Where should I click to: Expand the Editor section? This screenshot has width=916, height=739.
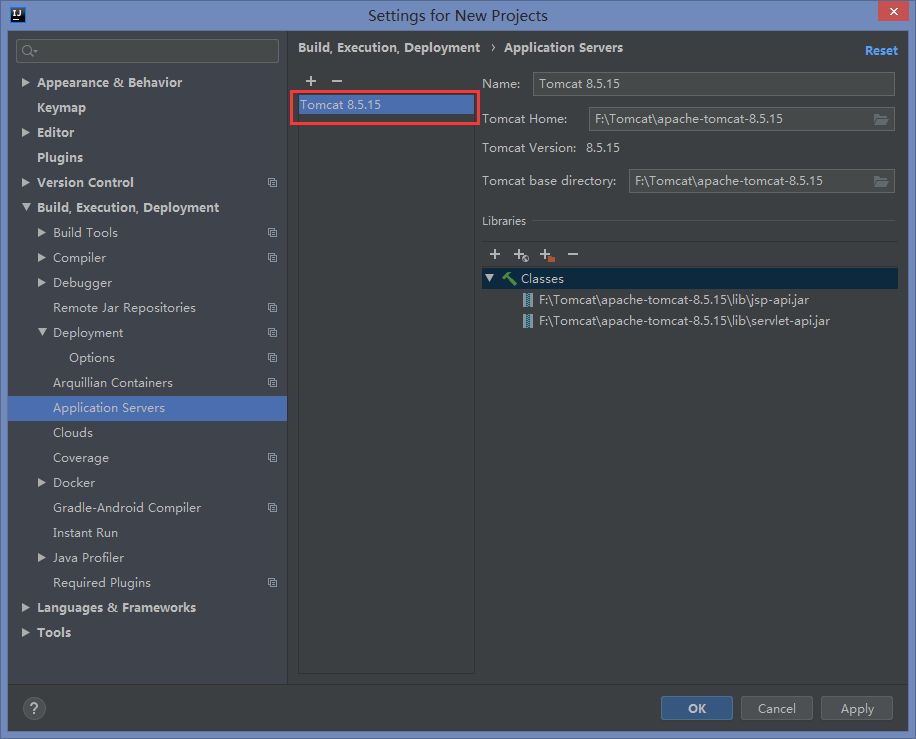(25, 133)
